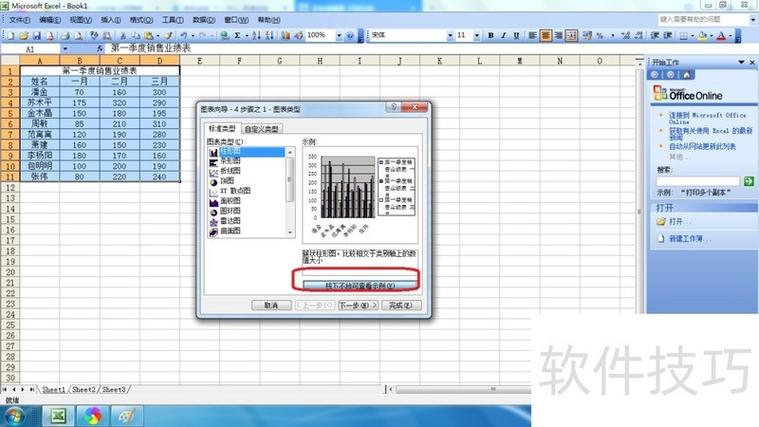Open fill color dropdown arrow

pyautogui.click(x=712, y=36)
